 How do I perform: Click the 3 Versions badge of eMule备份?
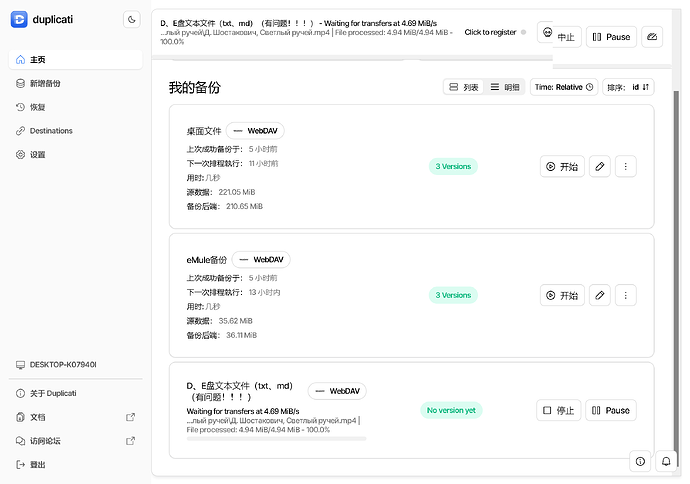point(453,295)
